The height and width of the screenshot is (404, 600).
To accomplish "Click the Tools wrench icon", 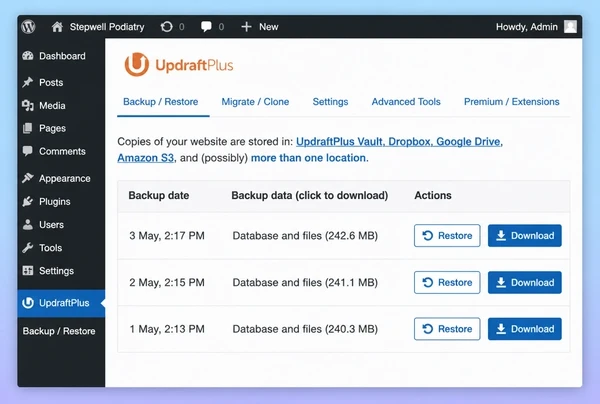I will 28,248.
